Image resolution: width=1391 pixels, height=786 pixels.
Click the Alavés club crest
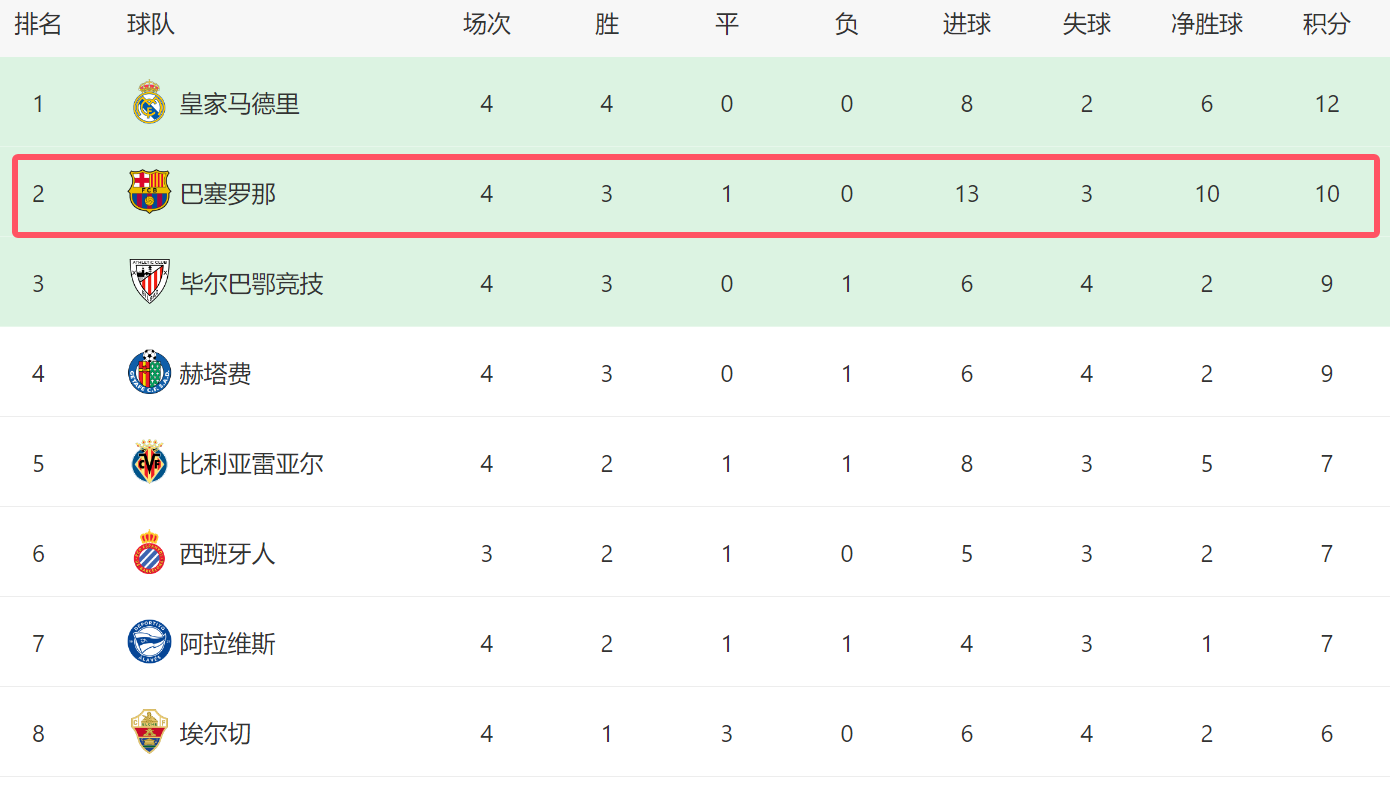click(x=149, y=642)
